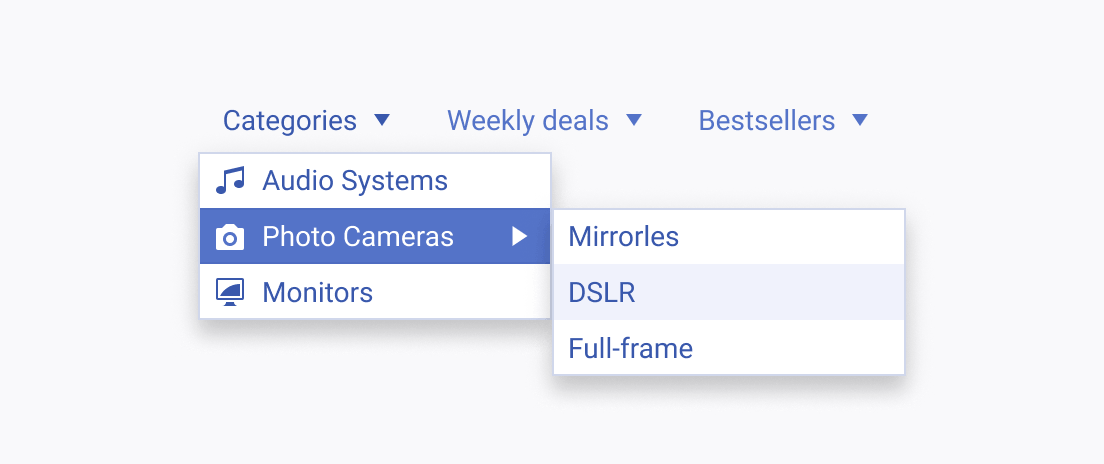Click blank space inside the Audio Systems row

coord(498,181)
